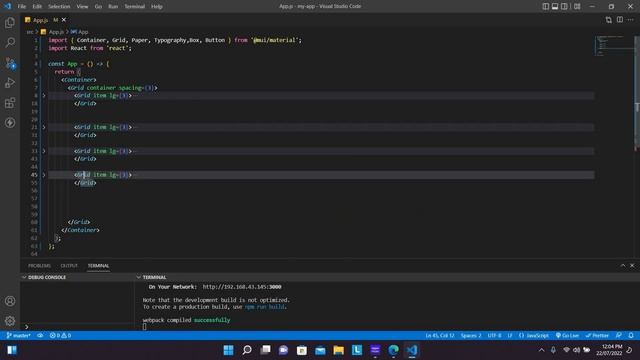Viewport: 640px width, 360px height.
Task: Click the LF end of line selector
Action: coord(510,336)
